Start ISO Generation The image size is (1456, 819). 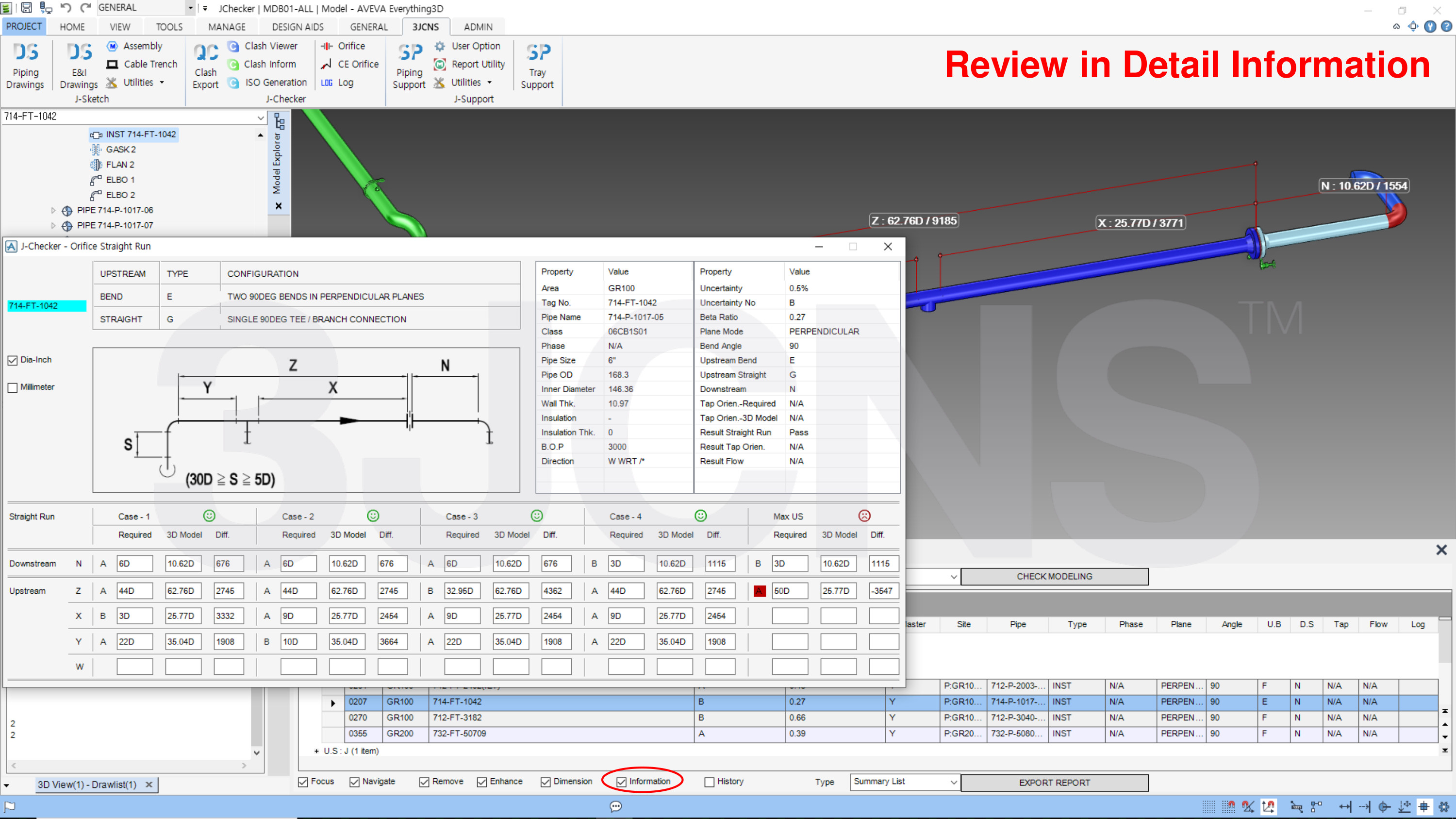pos(267,83)
